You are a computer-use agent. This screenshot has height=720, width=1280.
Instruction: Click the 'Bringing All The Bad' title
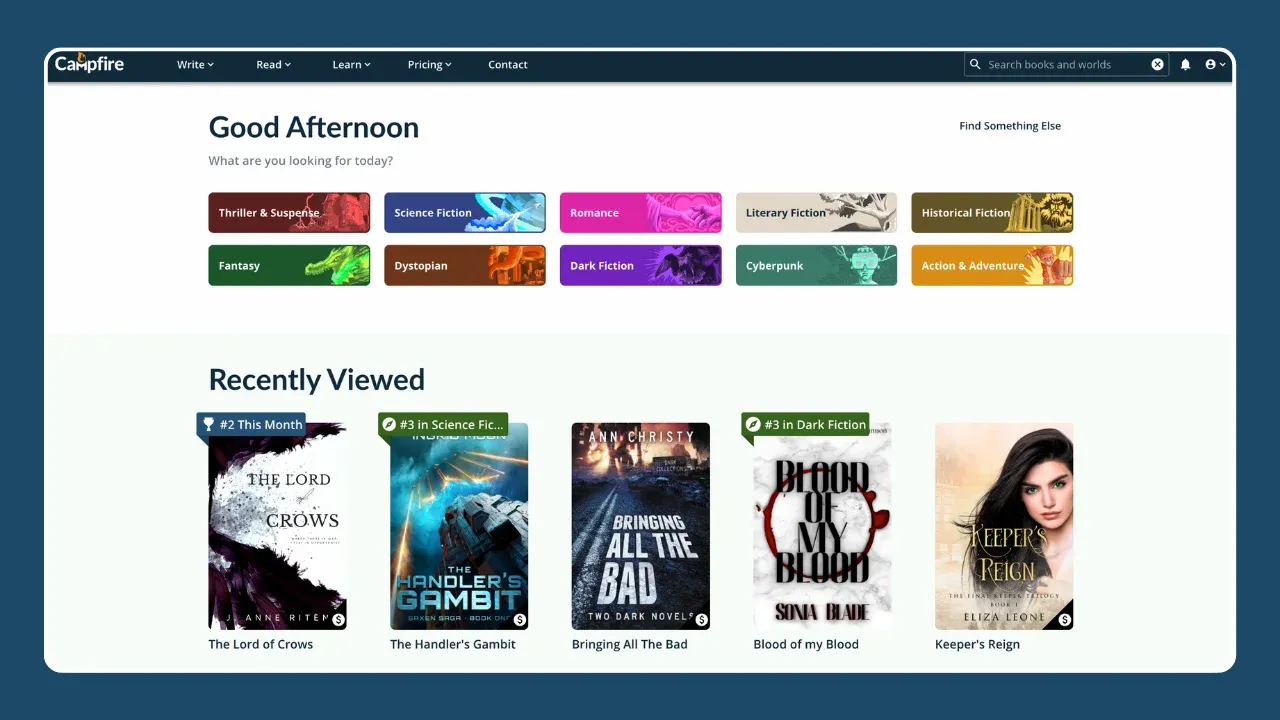(x=630, y=644)
